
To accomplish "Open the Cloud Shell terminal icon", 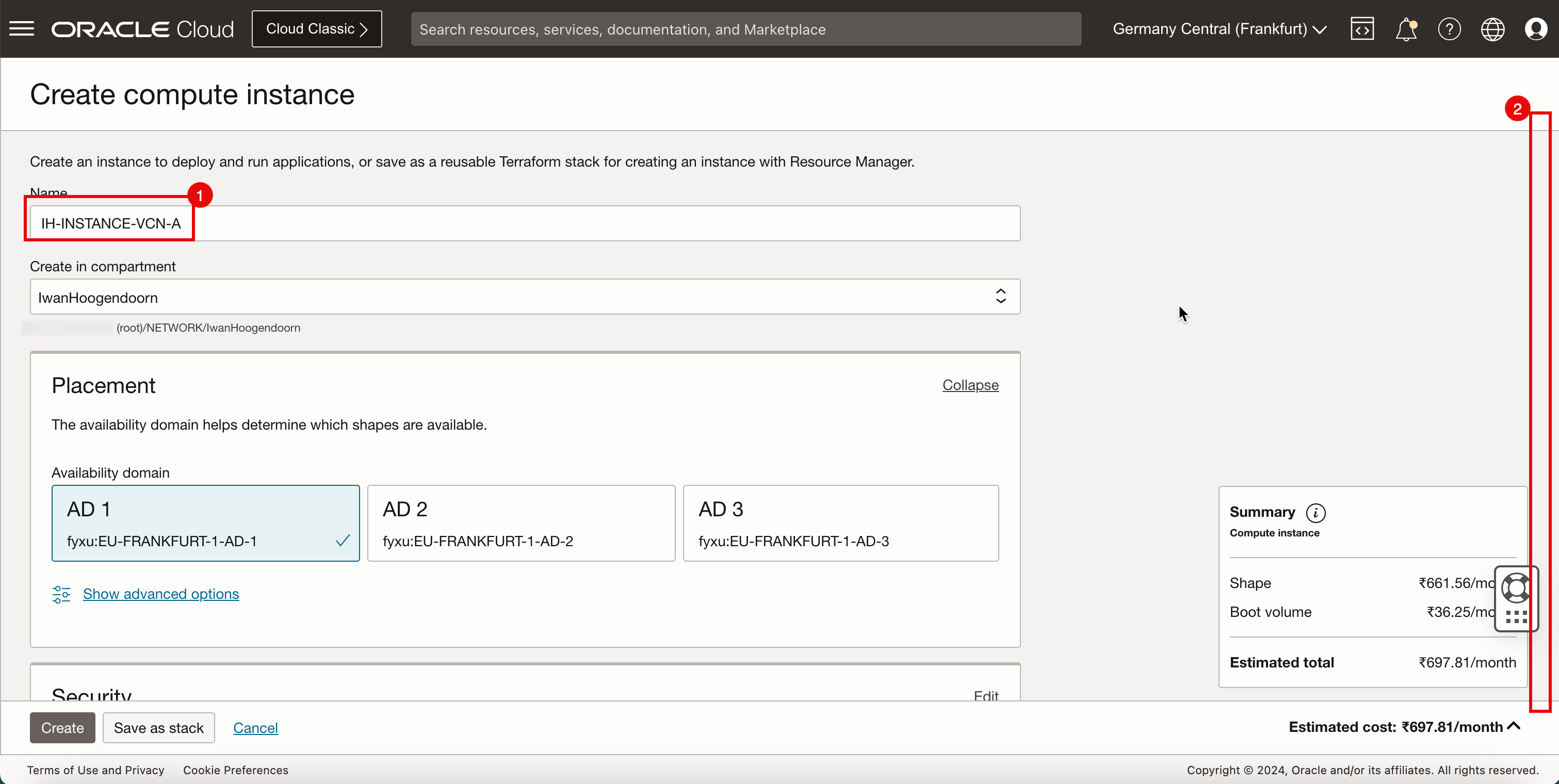I will point(1362,29).
